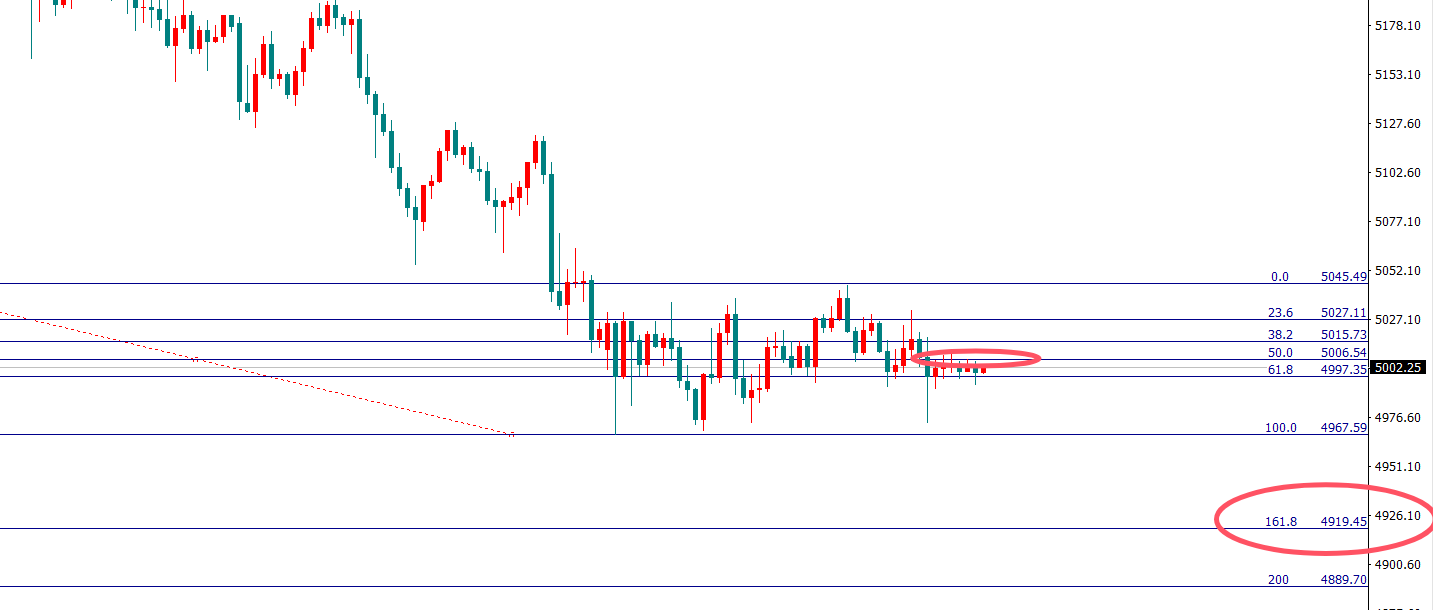Click the trendline endpoint handle near 4967.59
Viewport: 1433px width, 610px height.
pyautogui.click(x=513, y=435)
